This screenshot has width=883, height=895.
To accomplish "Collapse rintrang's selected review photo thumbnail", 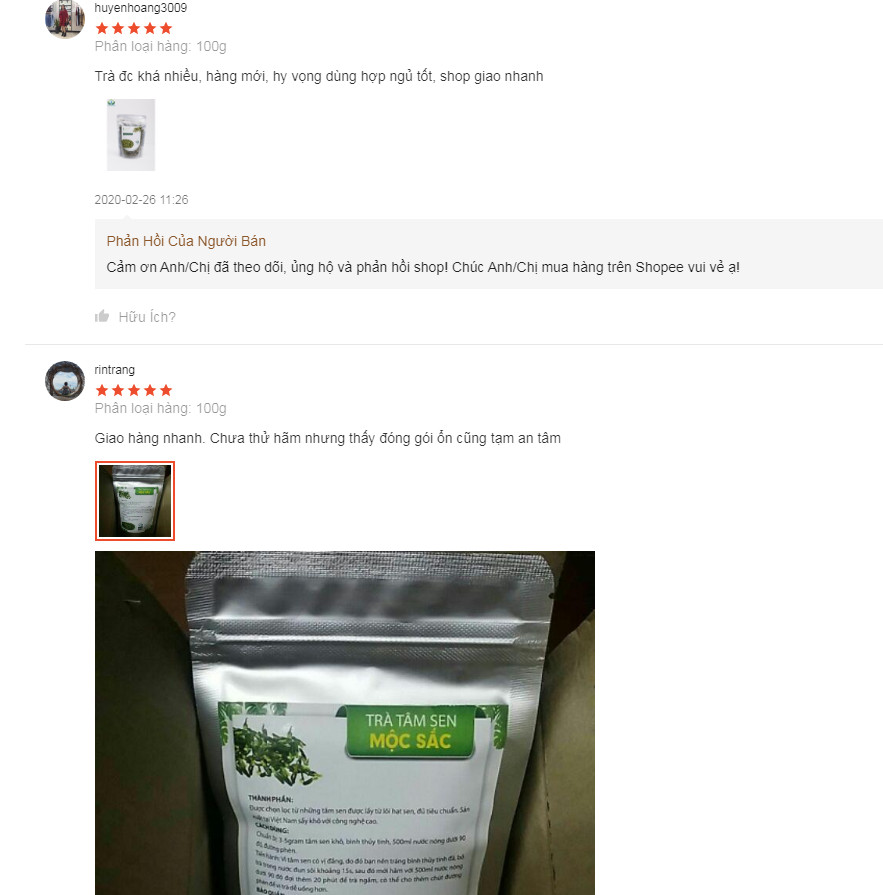I will coord(135,501).
